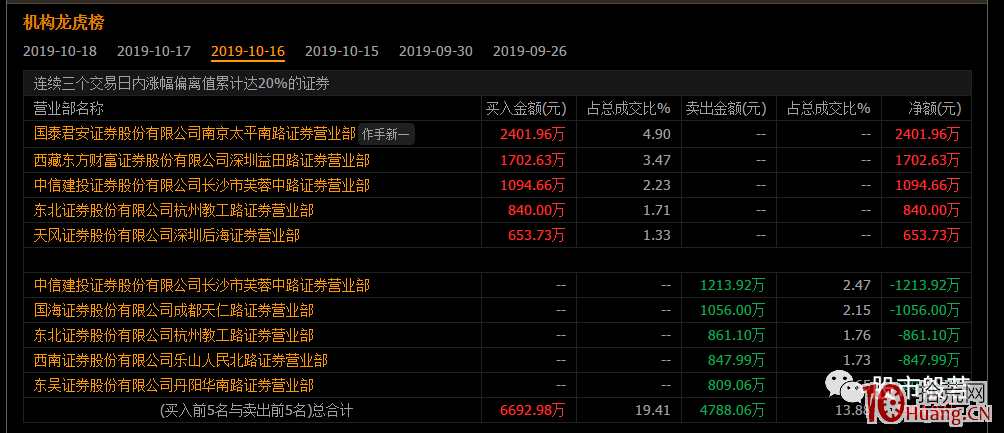Click the 1.33 percentage cell
This screenshot has width=1004, height=433.
click(x=658, y=236)
